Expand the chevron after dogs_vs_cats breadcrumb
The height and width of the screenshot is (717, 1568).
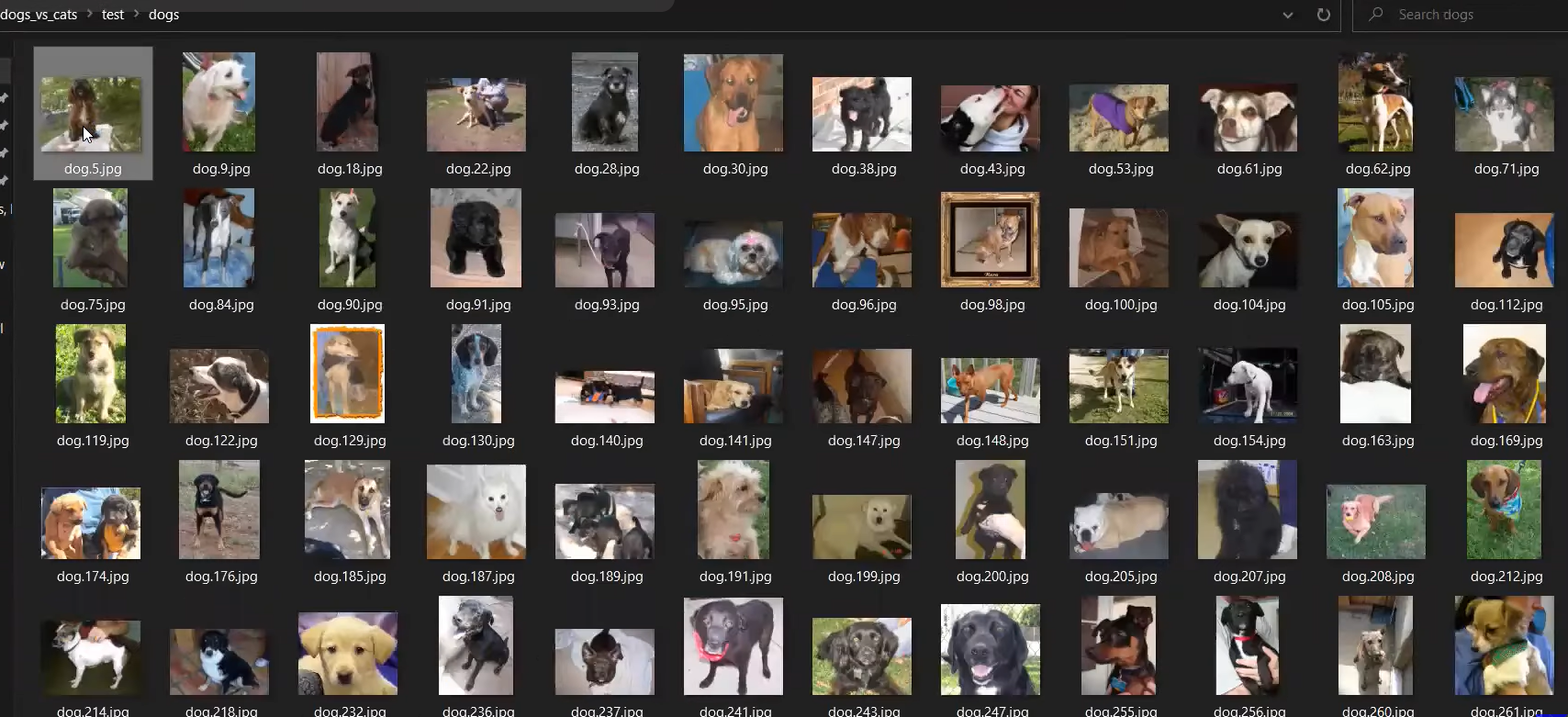(x=90, y=15)
